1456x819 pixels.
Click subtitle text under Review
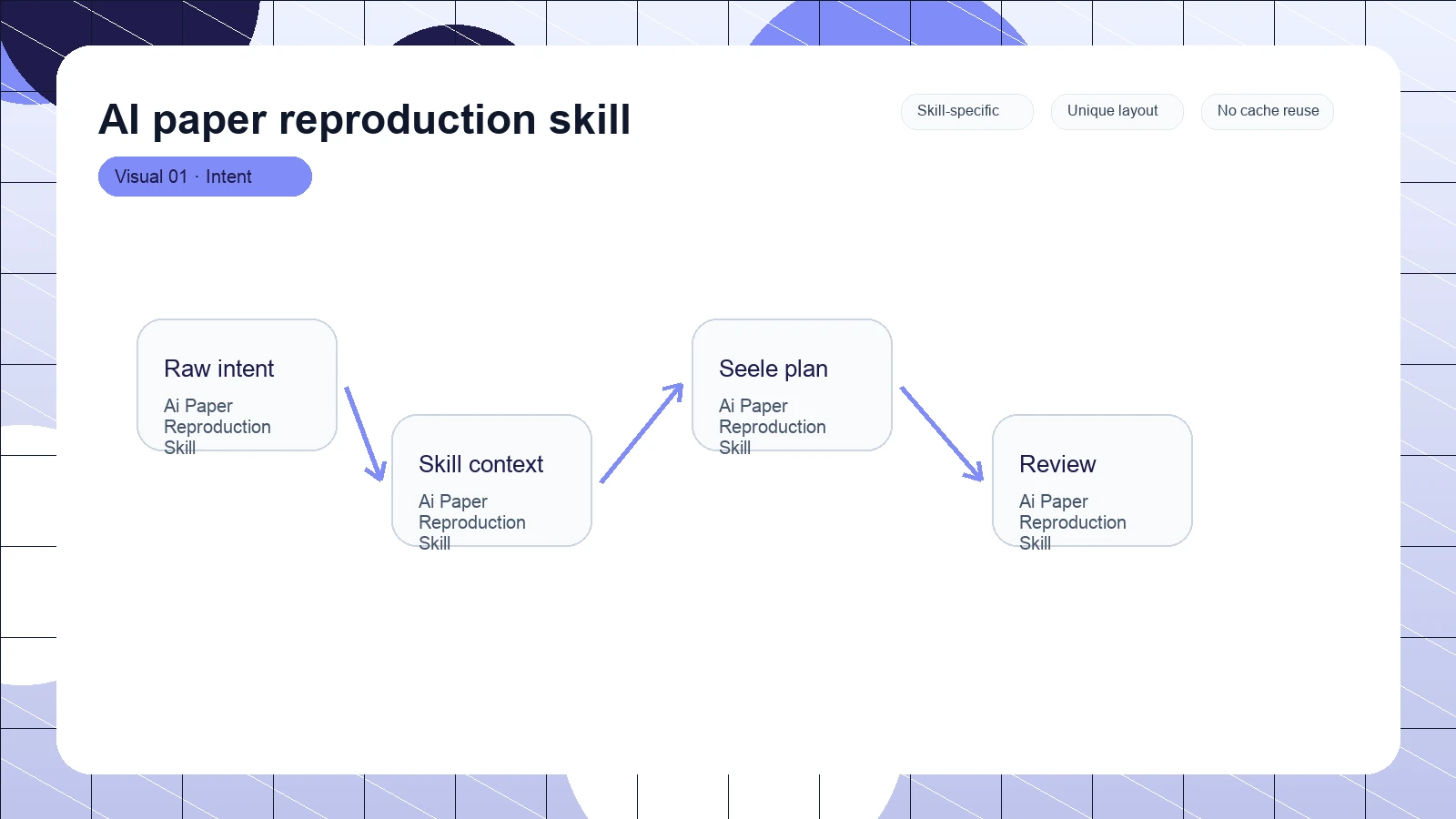tap(1073, 522)
